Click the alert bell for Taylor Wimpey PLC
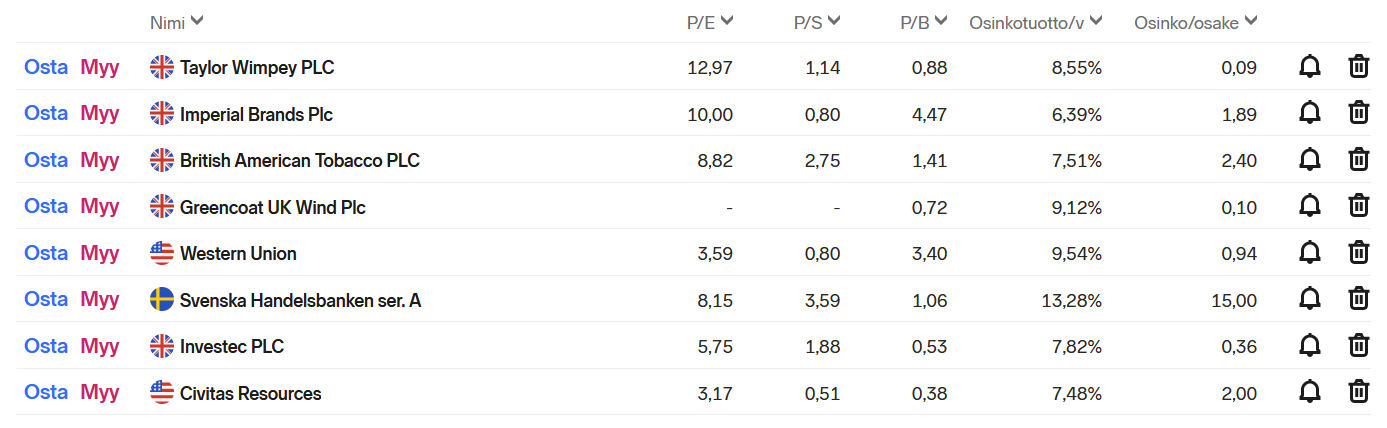Image resolution: width=1387 pixels, height=428 pixels. (1309, 67)
